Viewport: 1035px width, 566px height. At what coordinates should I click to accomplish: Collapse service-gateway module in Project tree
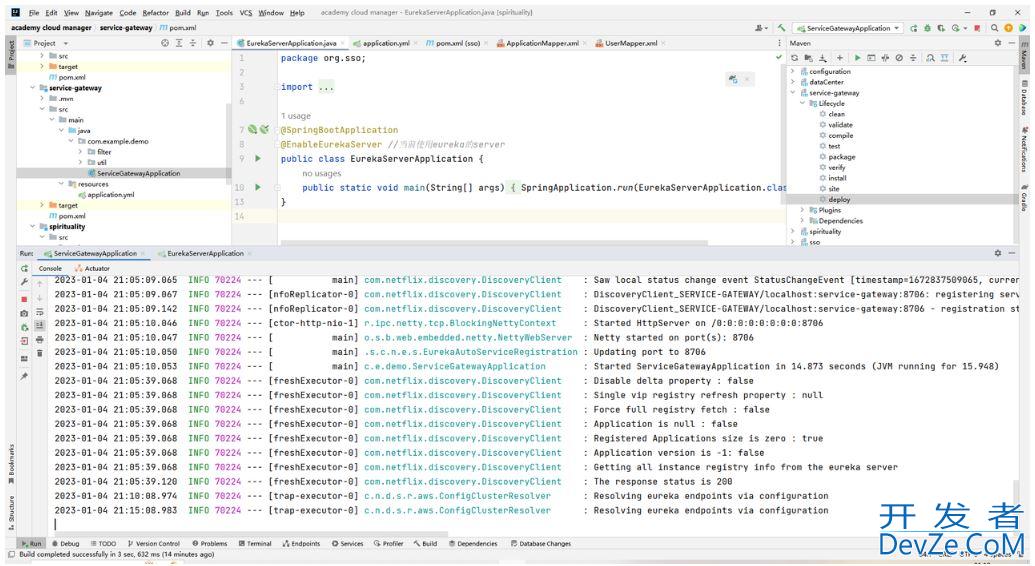tap(33, 88)
